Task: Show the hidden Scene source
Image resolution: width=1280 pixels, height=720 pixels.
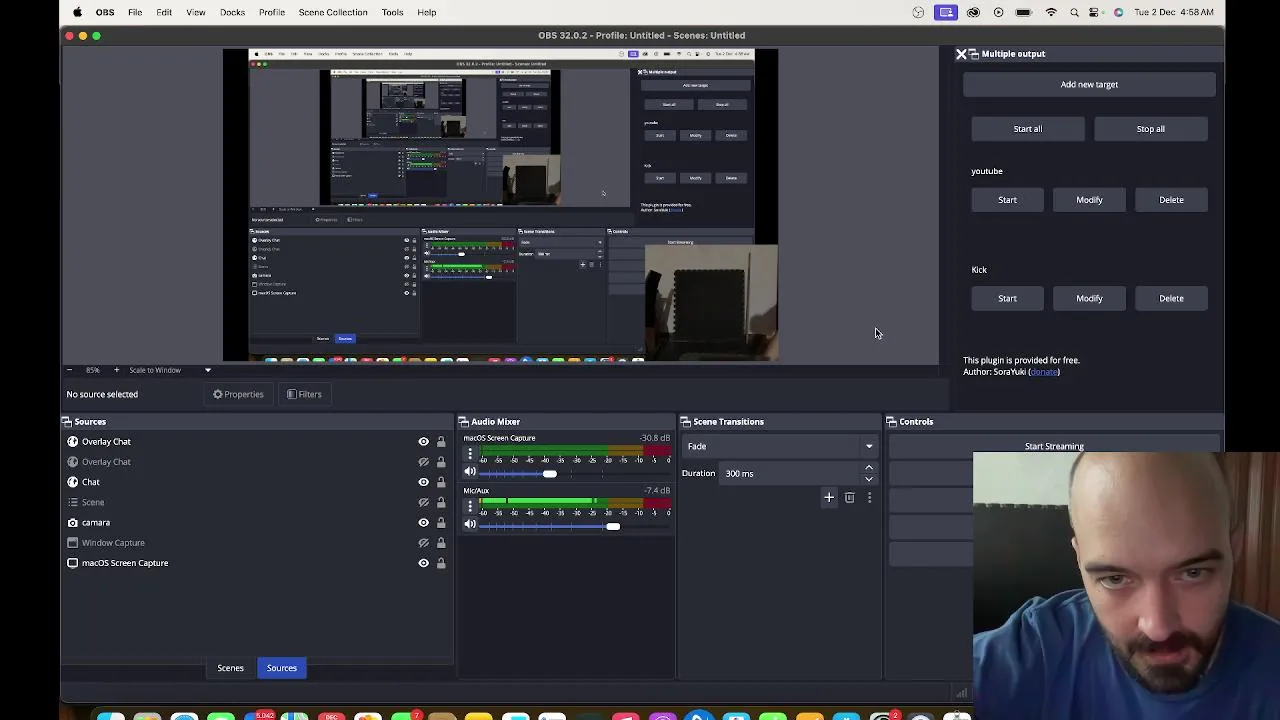Action: (x=423, y=502)
